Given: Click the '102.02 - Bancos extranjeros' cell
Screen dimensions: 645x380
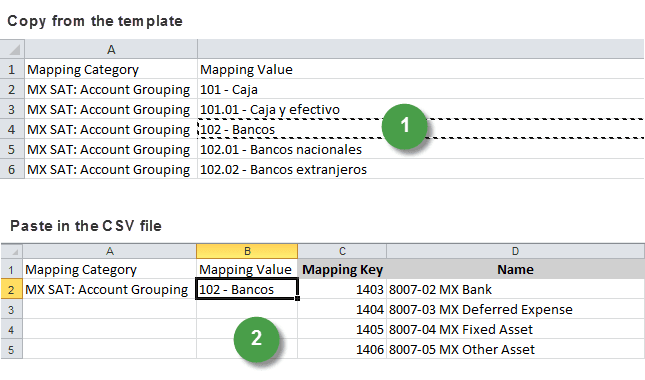Looking at the screenshot, I should click(421, 169).
